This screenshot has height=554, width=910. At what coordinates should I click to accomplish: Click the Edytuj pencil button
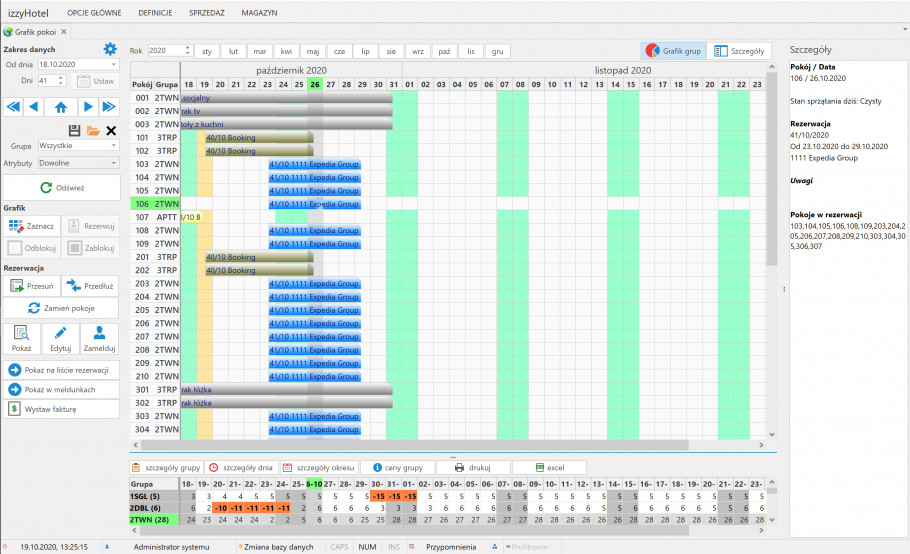click(x=61, y=338)
